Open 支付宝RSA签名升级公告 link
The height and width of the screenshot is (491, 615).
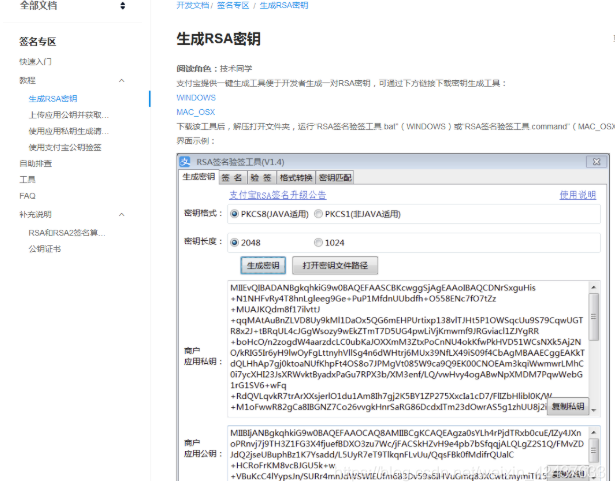(278, 195)
